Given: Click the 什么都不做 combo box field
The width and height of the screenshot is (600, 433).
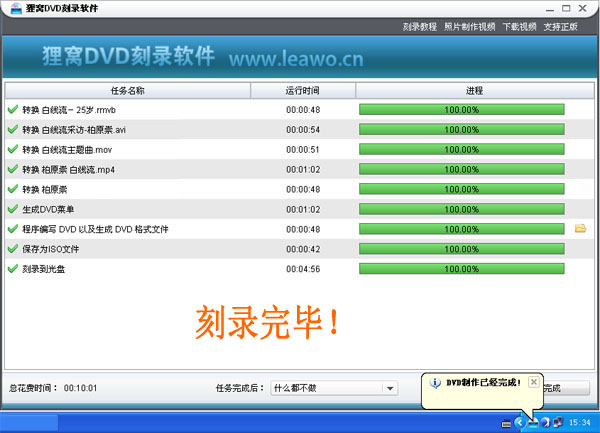Looking at the screenshot, I should (334, 388).
